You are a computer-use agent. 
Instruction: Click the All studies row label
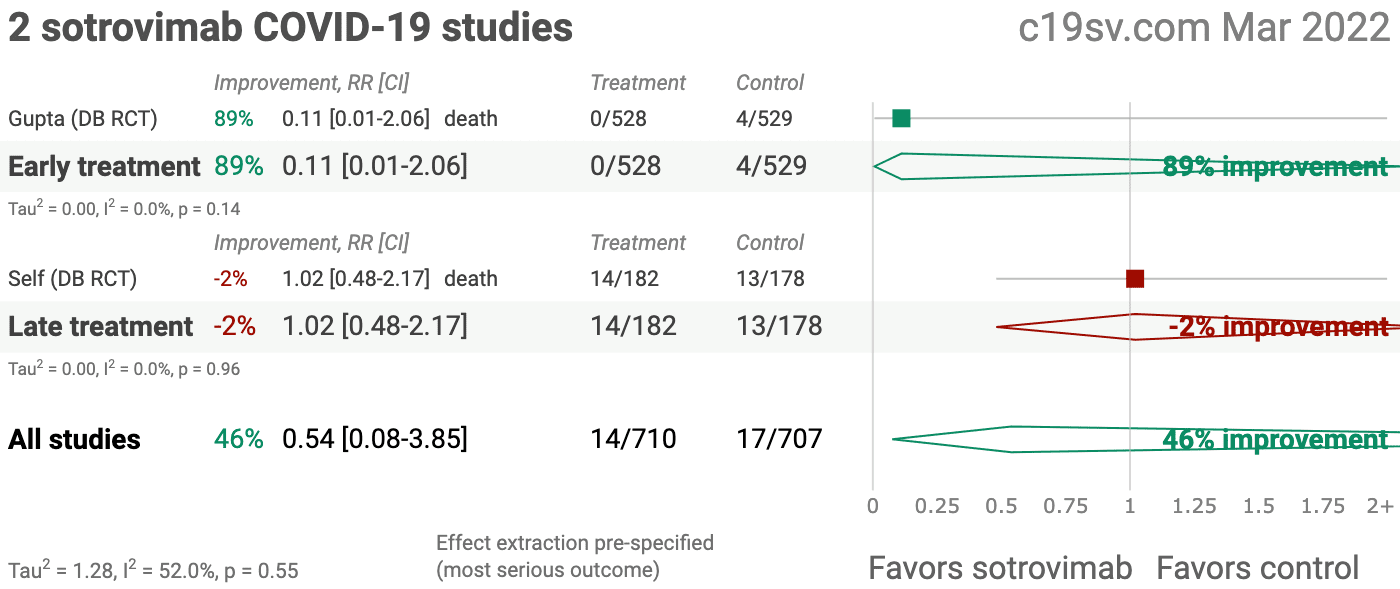pyautogui.click(x=75, y=439)
